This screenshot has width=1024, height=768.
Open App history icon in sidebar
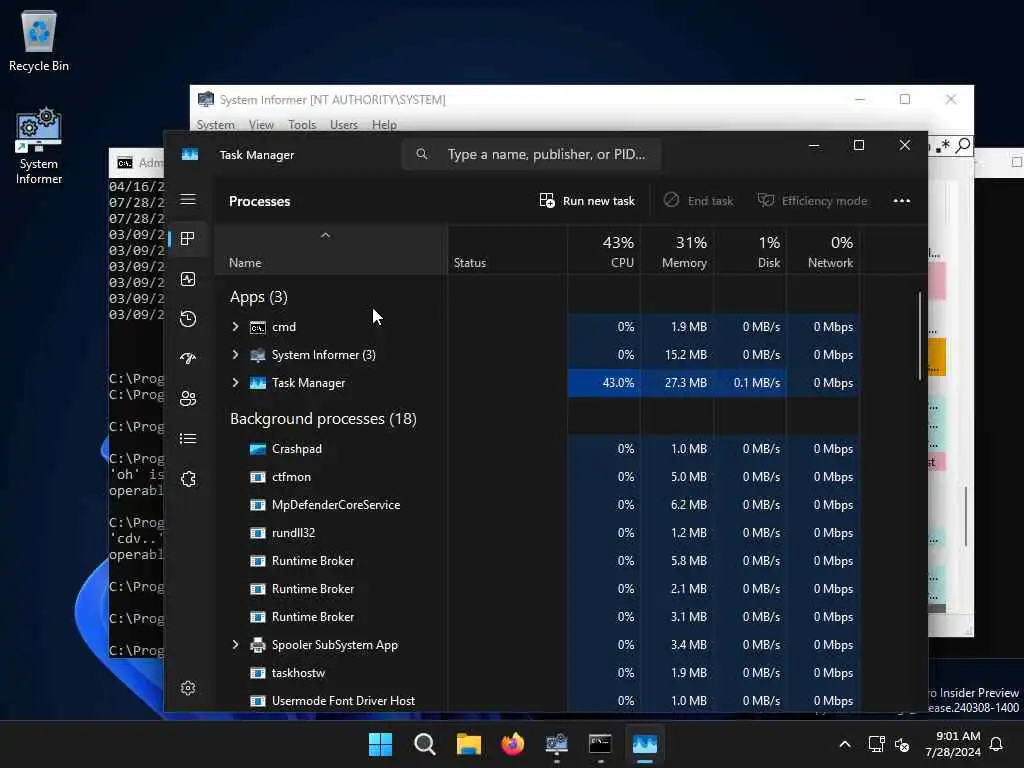coord(188,319)
